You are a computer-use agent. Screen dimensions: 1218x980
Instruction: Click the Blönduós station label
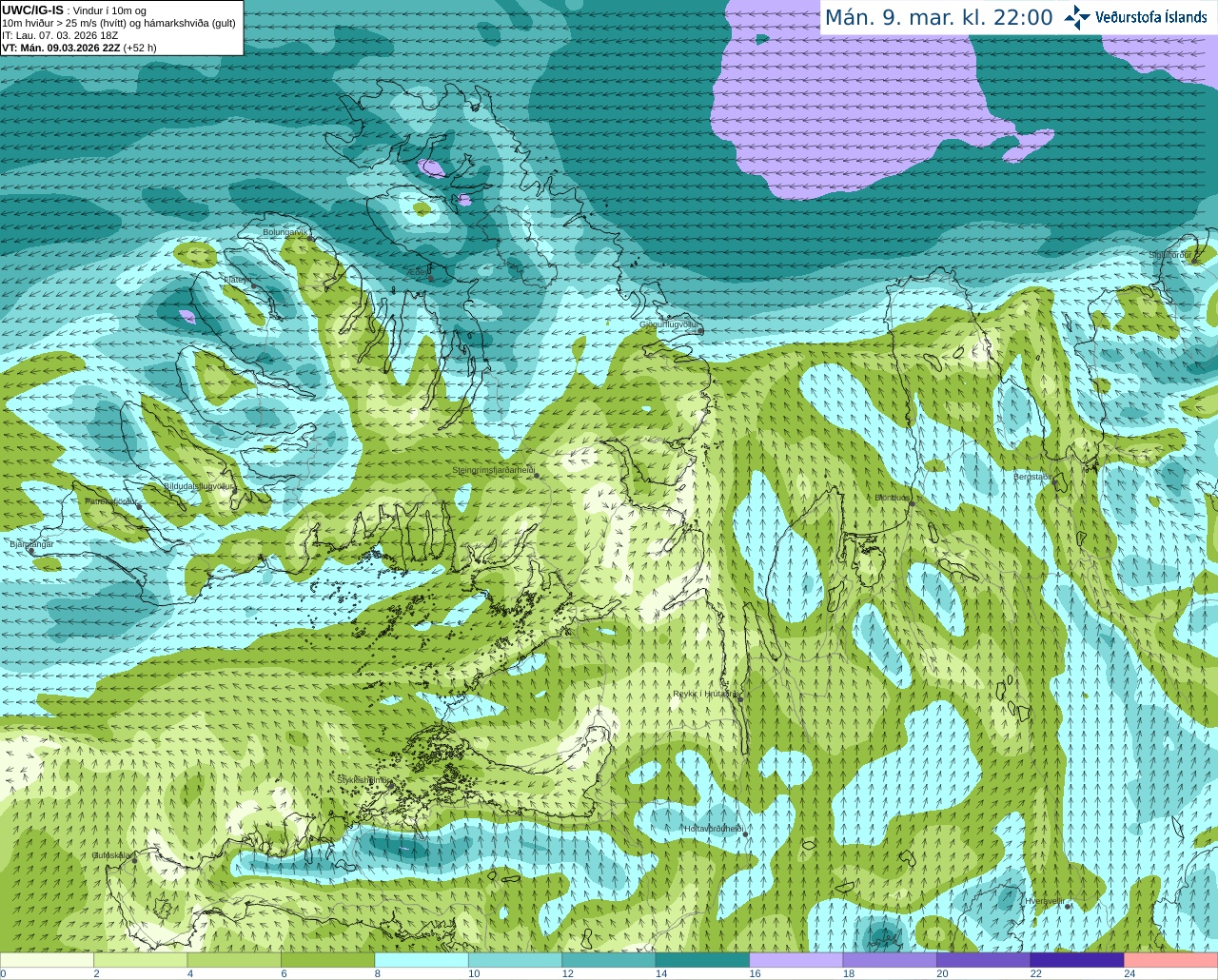click(x=893, y=498)
